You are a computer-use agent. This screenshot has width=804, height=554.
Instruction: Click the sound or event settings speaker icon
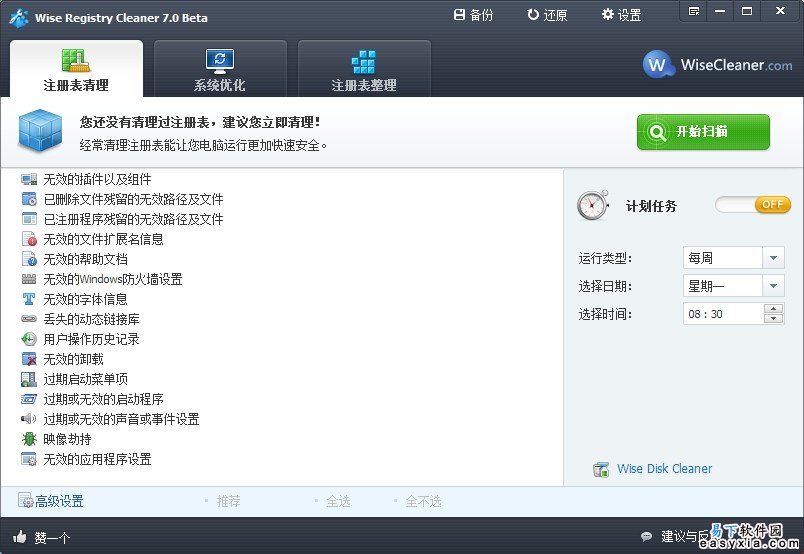pyautogui.click(x=29, y=419)
